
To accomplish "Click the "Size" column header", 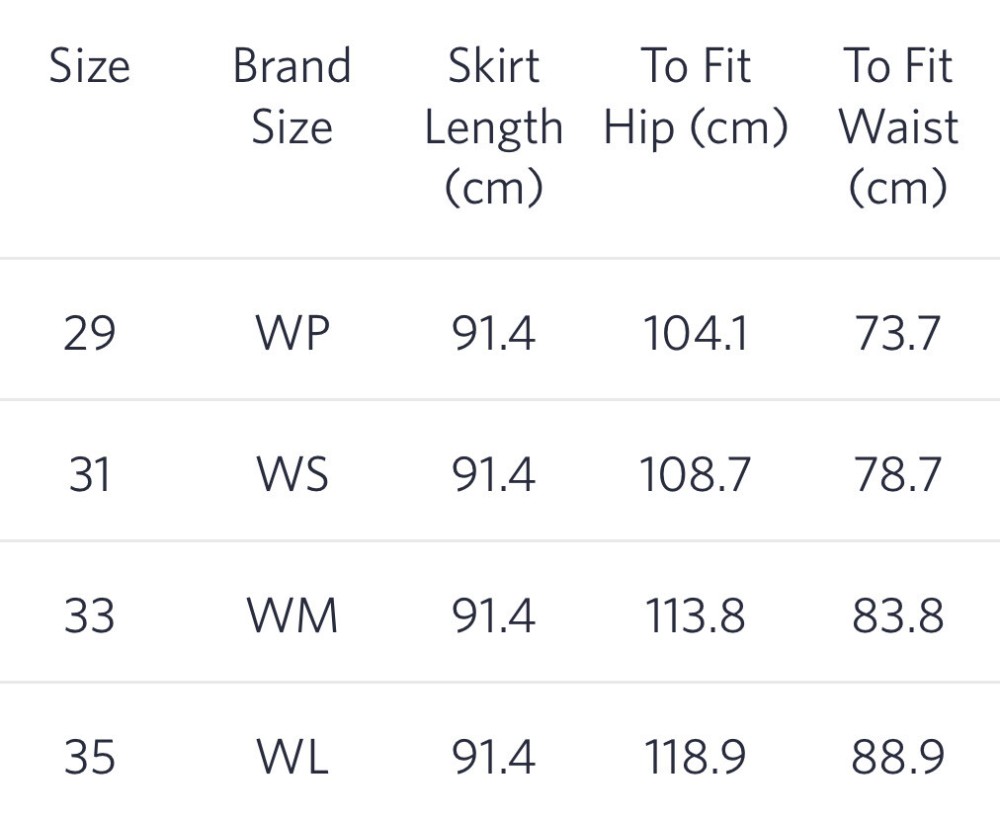I will [90, 67].
